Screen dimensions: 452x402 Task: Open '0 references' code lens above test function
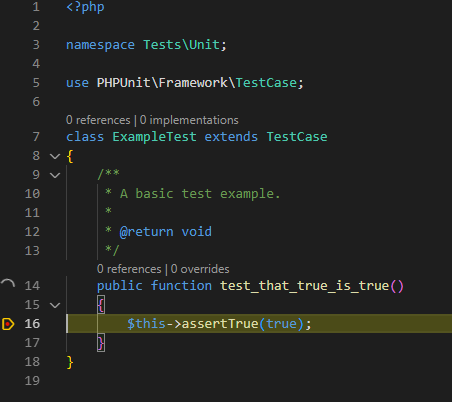(x=129, y=269)
